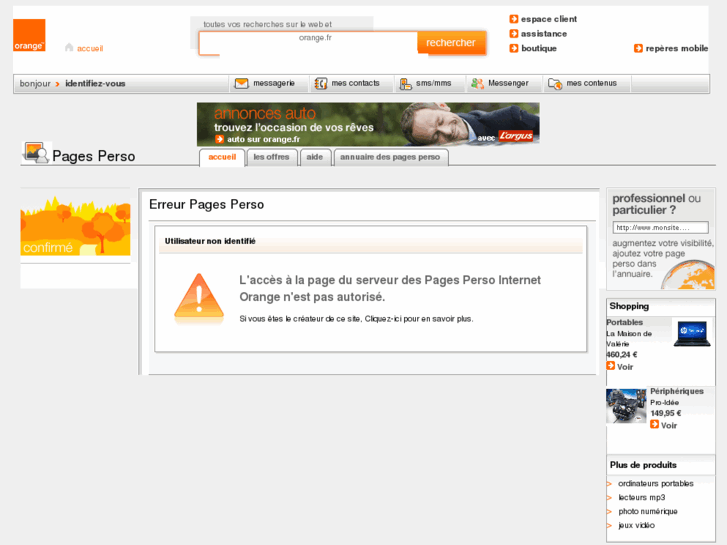Open the Portables product link
Viewport: 727px width, 545px height.
point(625,322)
